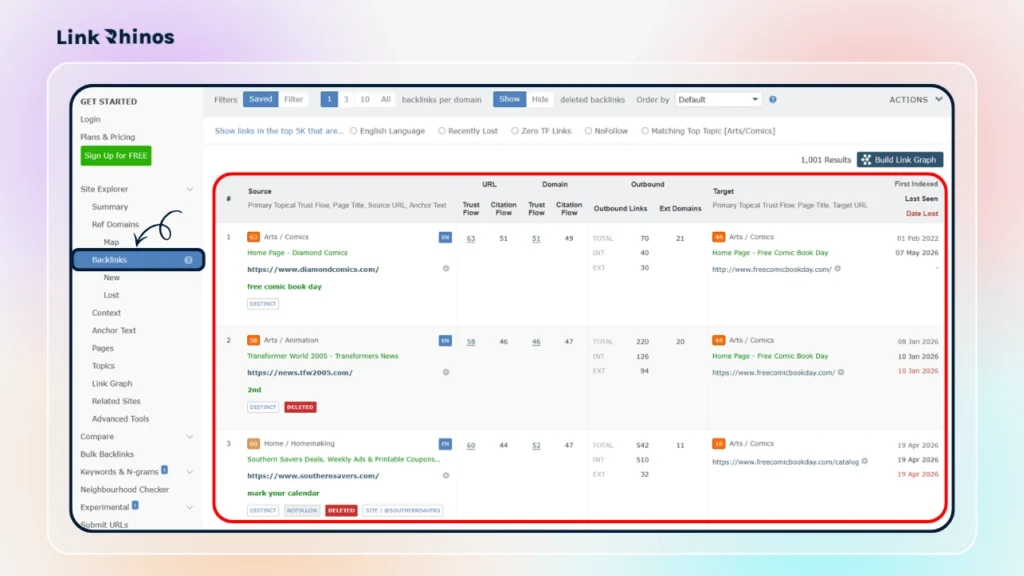
Task: Click gear icon beside diamondcomics.com URL
Action: (x=446, y=268)
